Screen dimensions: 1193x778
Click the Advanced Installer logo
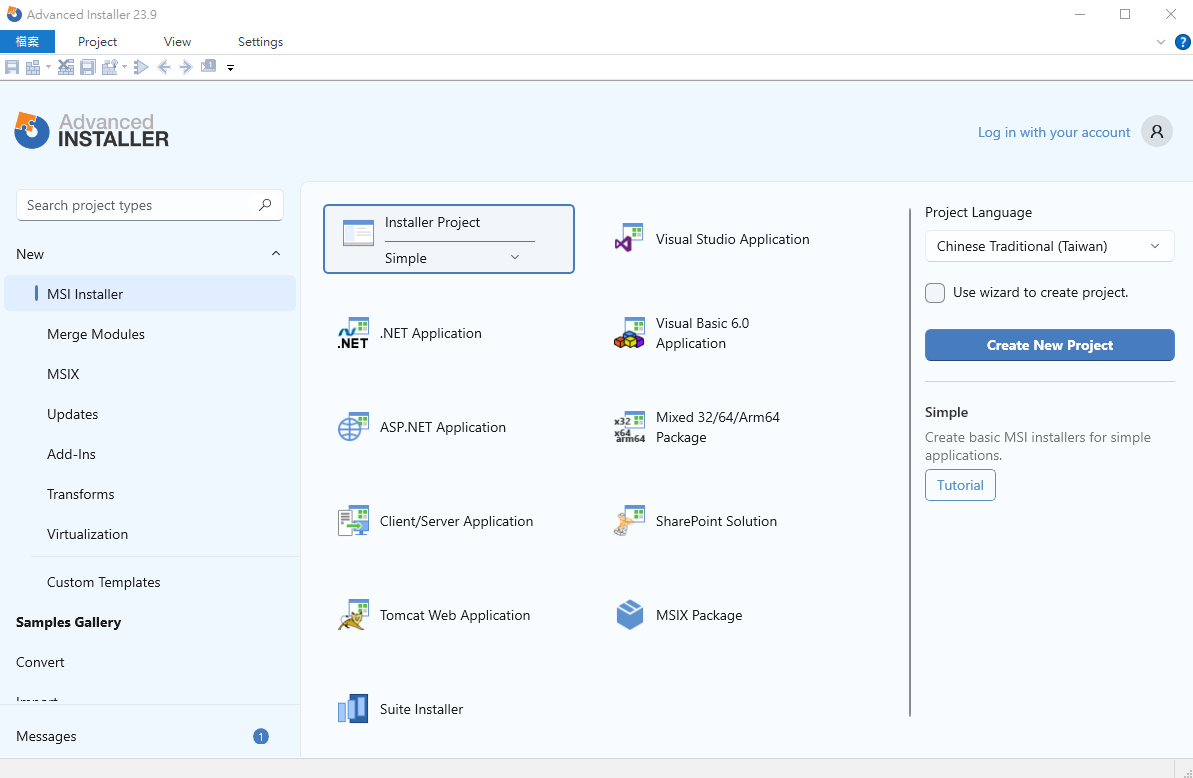91,130
